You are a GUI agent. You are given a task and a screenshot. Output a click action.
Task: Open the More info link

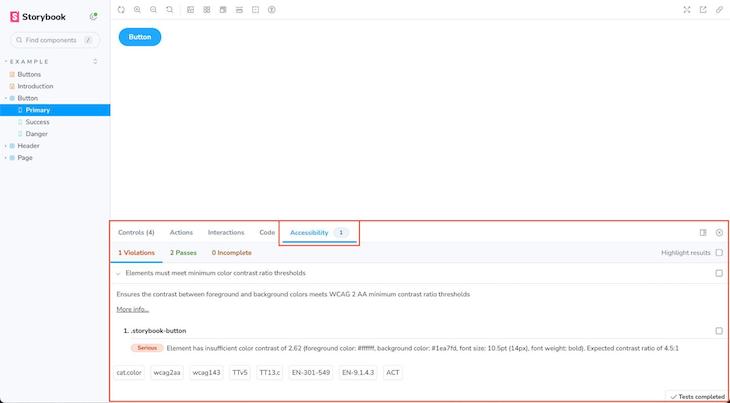point(132,309)
